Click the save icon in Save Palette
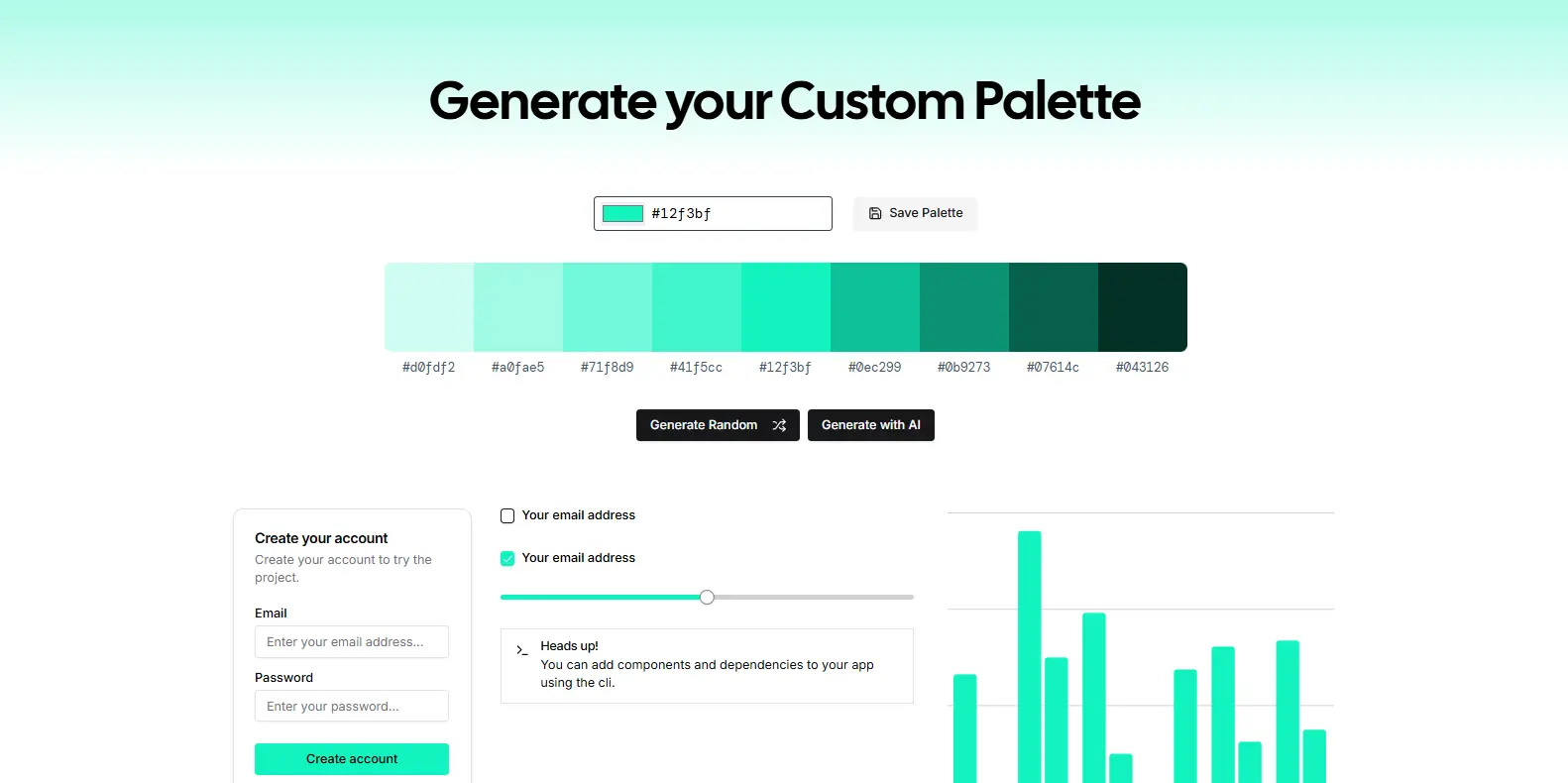 tap(875, 213)
